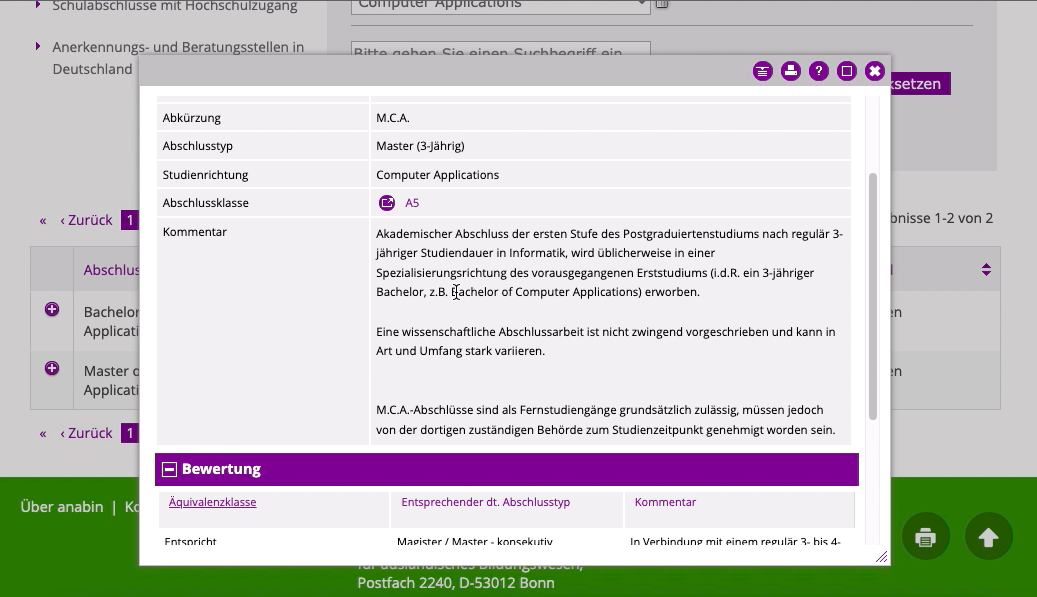This screenshot has height=597, width=1037.
Task: Open the Computer Applications dropdown
Action: coord(500,5)
